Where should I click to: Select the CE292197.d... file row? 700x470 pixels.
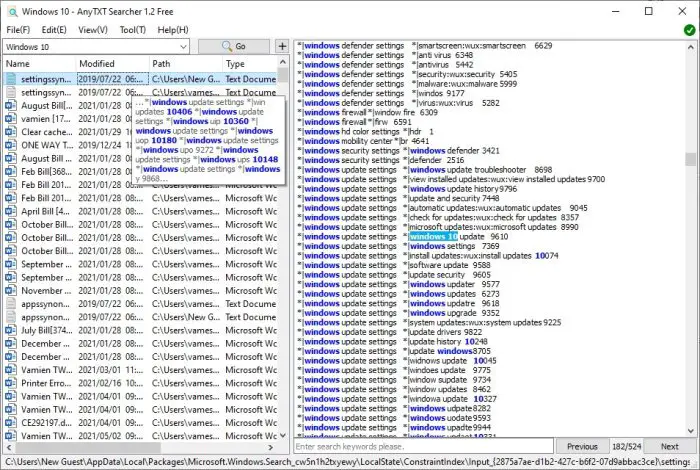pyautogui.click(x=141, y=423)
